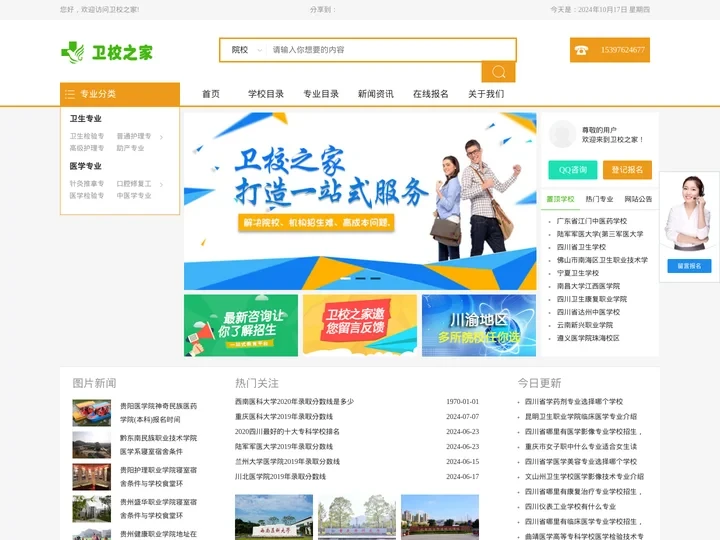The width and height of the screenshot is (720, 540).
Task: Click the search box placeholder field
Action: pos(390,50)
